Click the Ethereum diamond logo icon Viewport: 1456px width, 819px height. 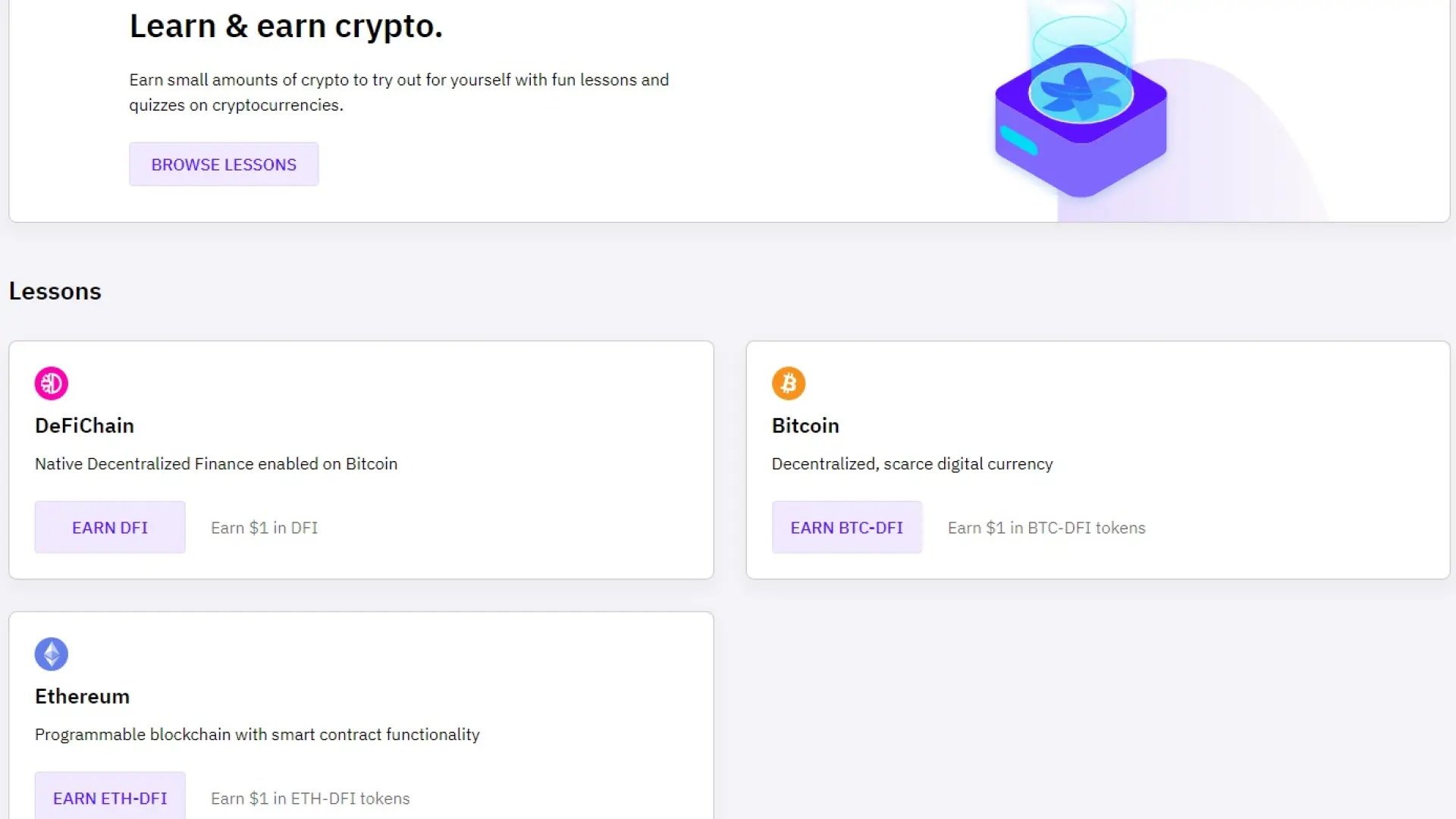pos(52,654)
